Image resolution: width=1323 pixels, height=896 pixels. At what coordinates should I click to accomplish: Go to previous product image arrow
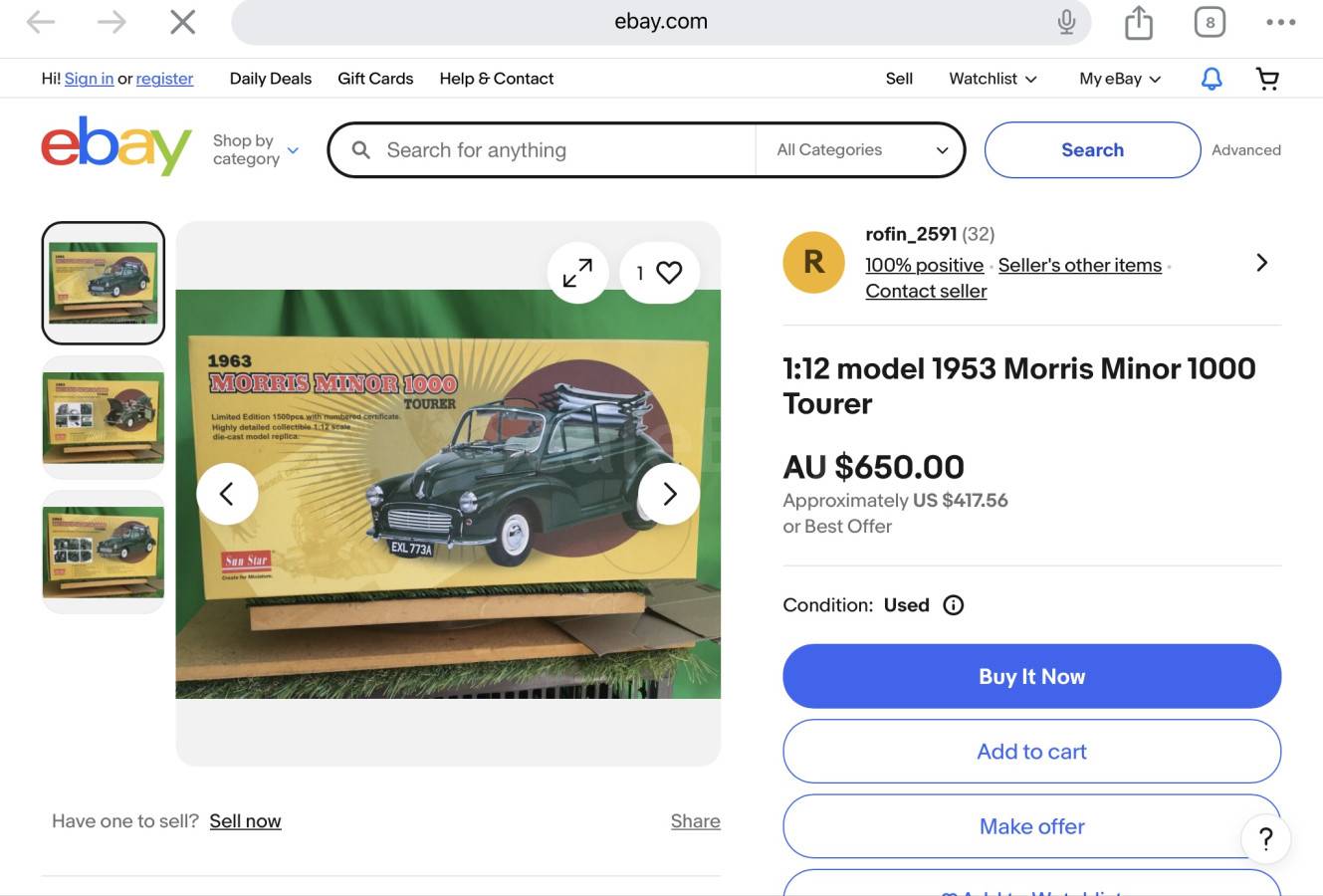point(227,494)
